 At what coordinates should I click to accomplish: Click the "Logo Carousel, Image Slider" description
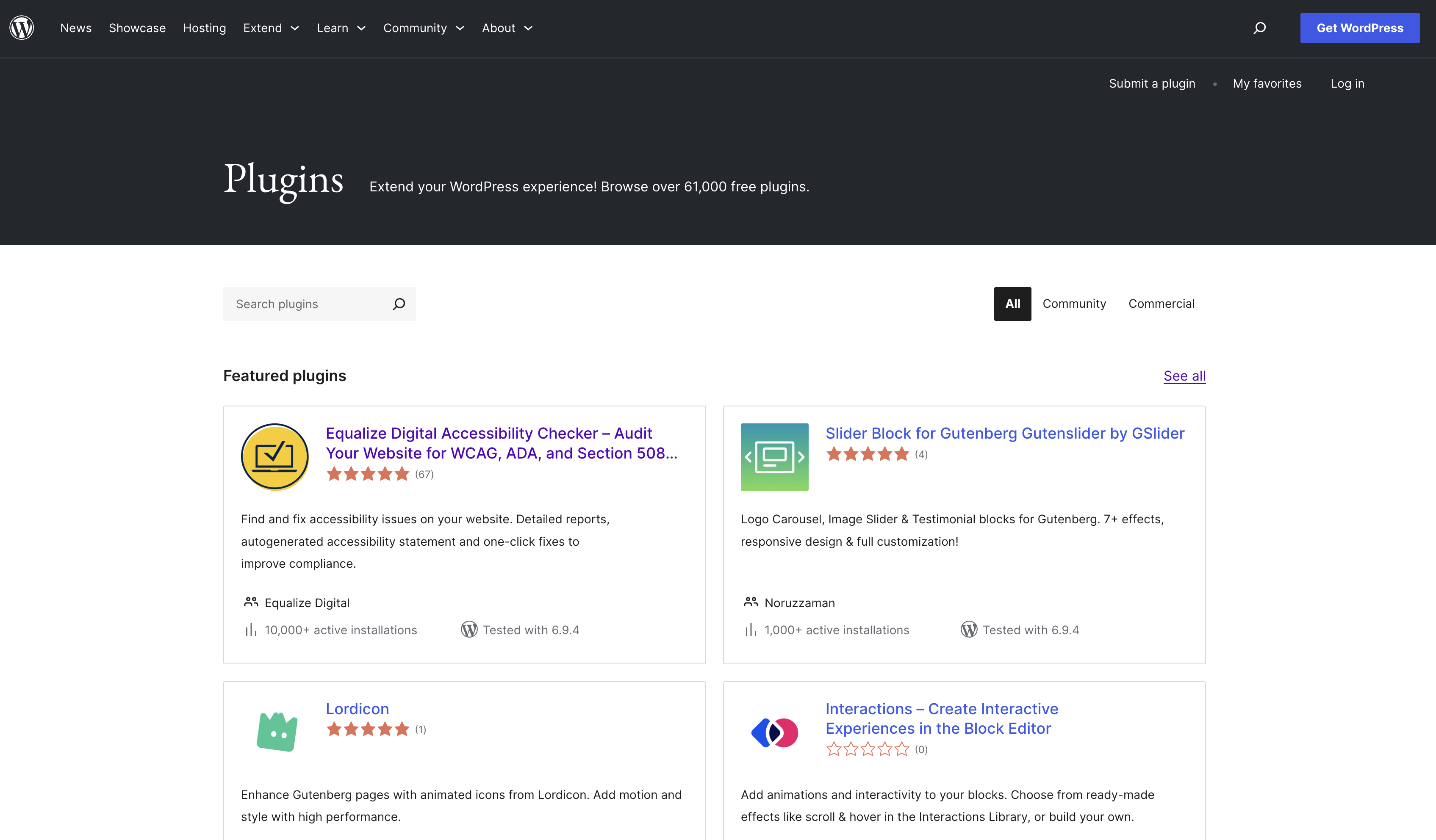click(952, 530)
